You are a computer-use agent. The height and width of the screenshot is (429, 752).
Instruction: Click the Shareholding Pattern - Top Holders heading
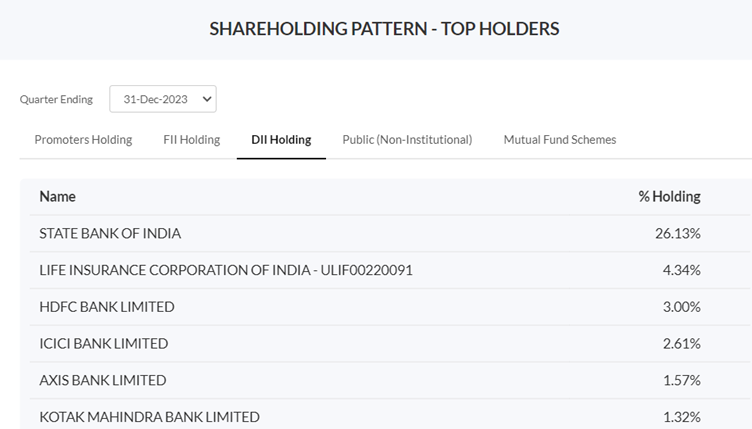384,29
